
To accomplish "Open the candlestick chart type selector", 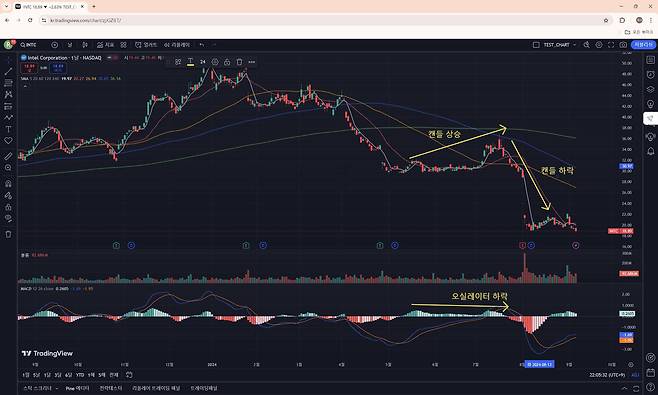I will point(85,44).
